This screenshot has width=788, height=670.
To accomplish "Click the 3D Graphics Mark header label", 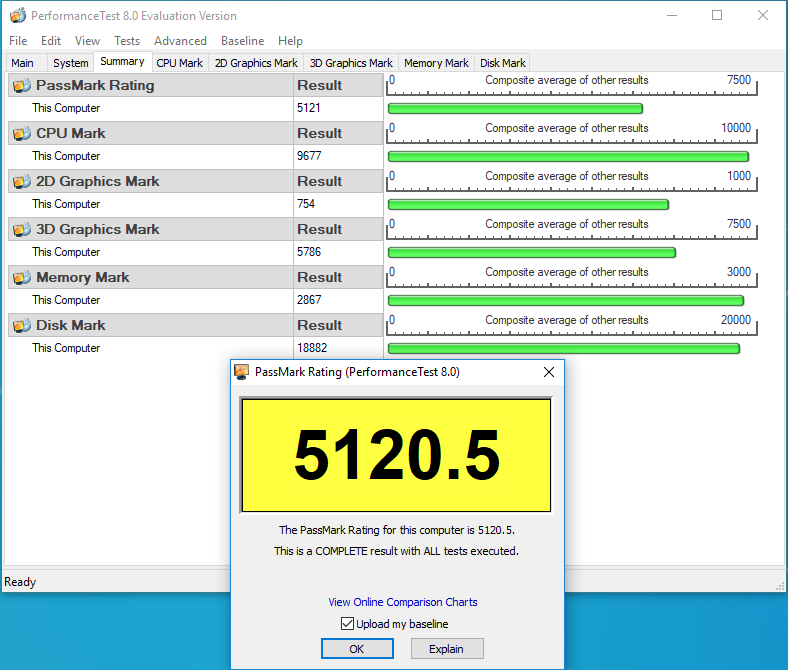I will point(97,230).
